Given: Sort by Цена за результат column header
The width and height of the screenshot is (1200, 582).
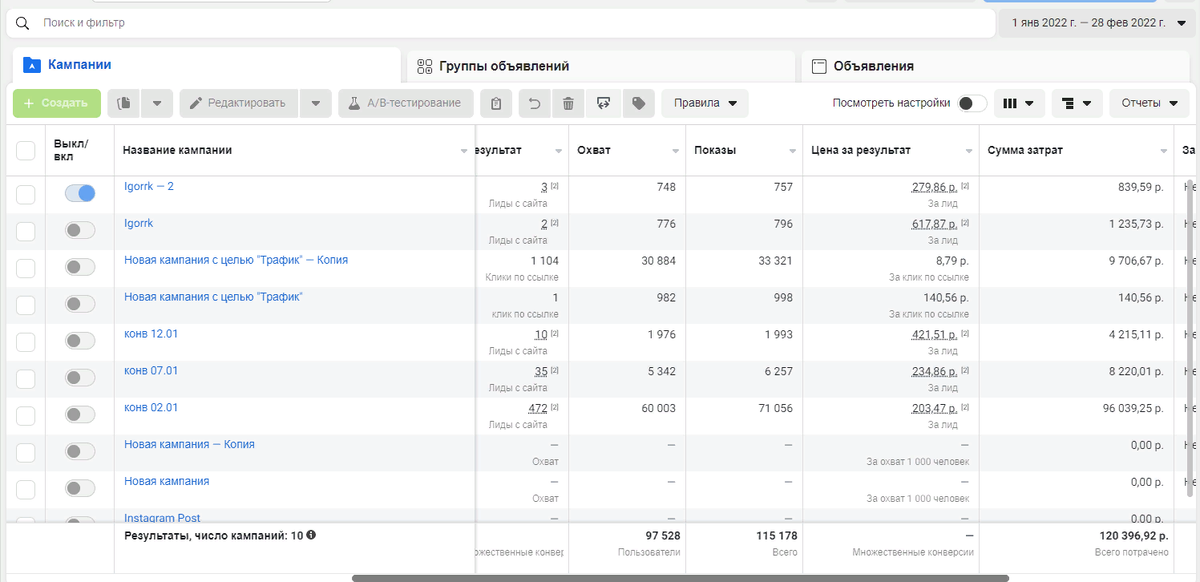Looking at the screenshot, I should coord(861,150).
